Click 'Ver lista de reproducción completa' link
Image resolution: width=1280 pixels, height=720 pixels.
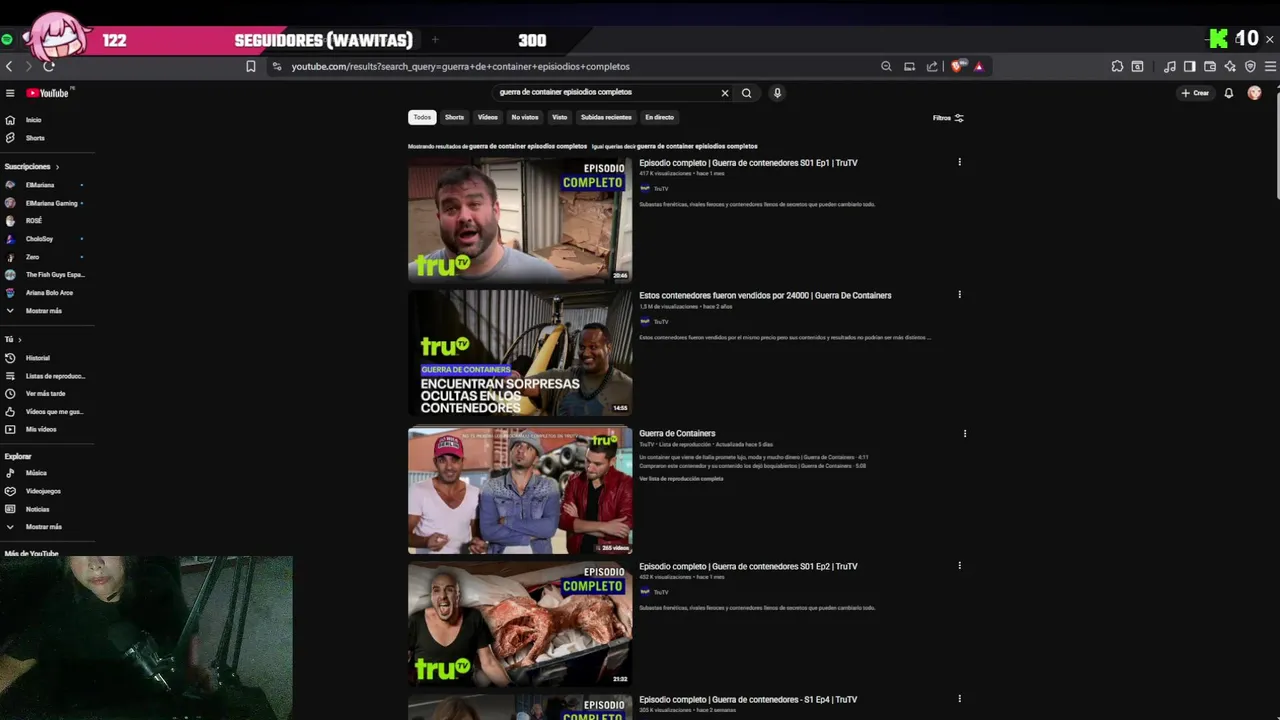681,479
